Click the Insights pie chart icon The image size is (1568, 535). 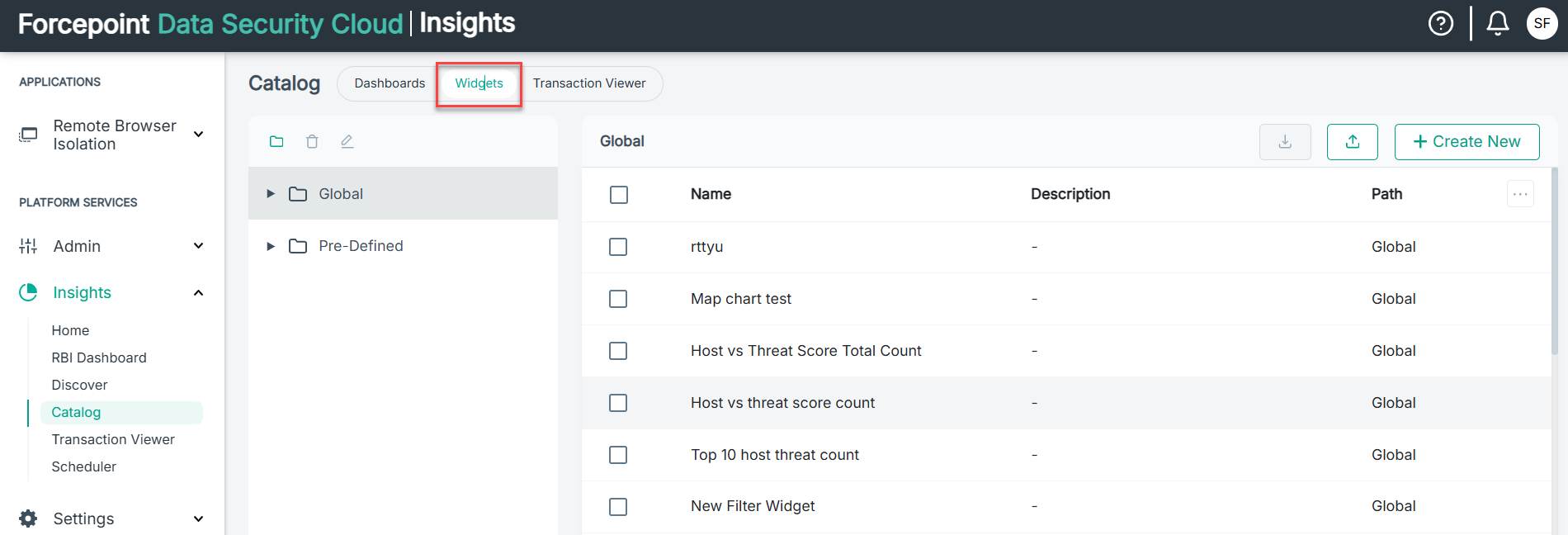pyautogui.click(x=29, y=292)
